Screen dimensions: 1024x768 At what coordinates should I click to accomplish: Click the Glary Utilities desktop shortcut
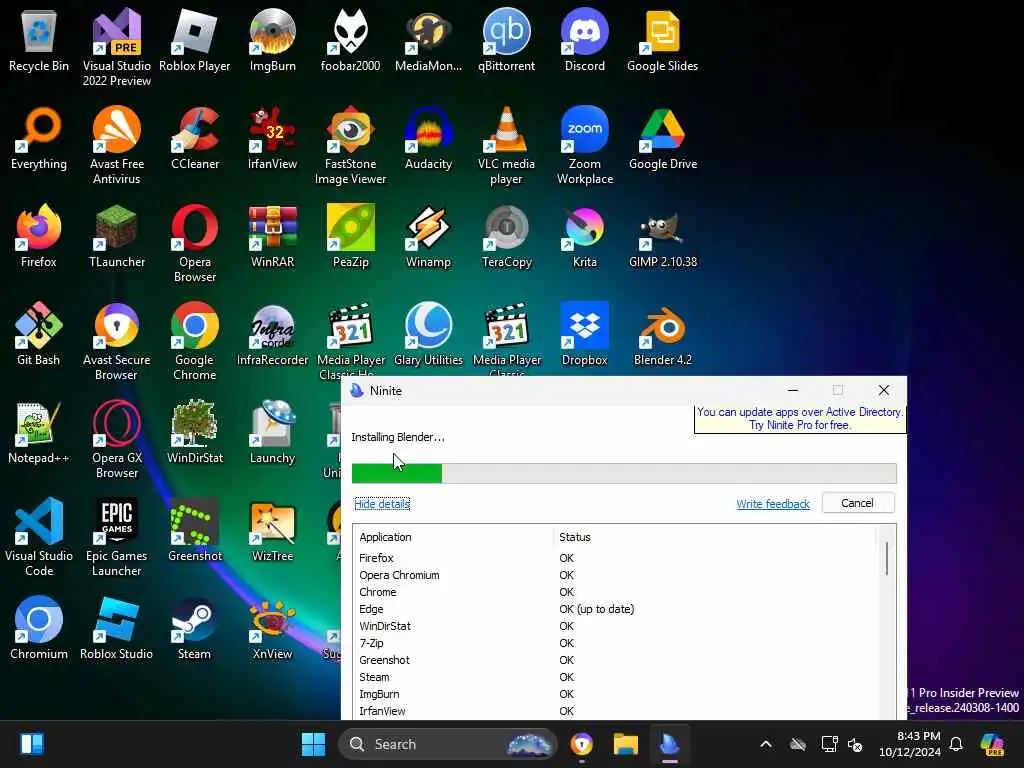[428, 334]
